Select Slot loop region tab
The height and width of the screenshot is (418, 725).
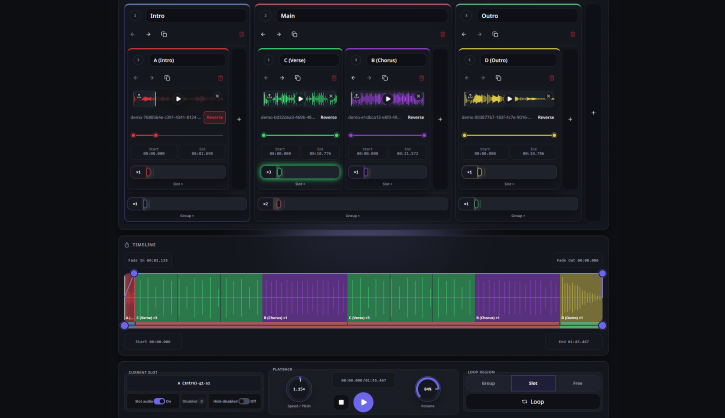533,383
